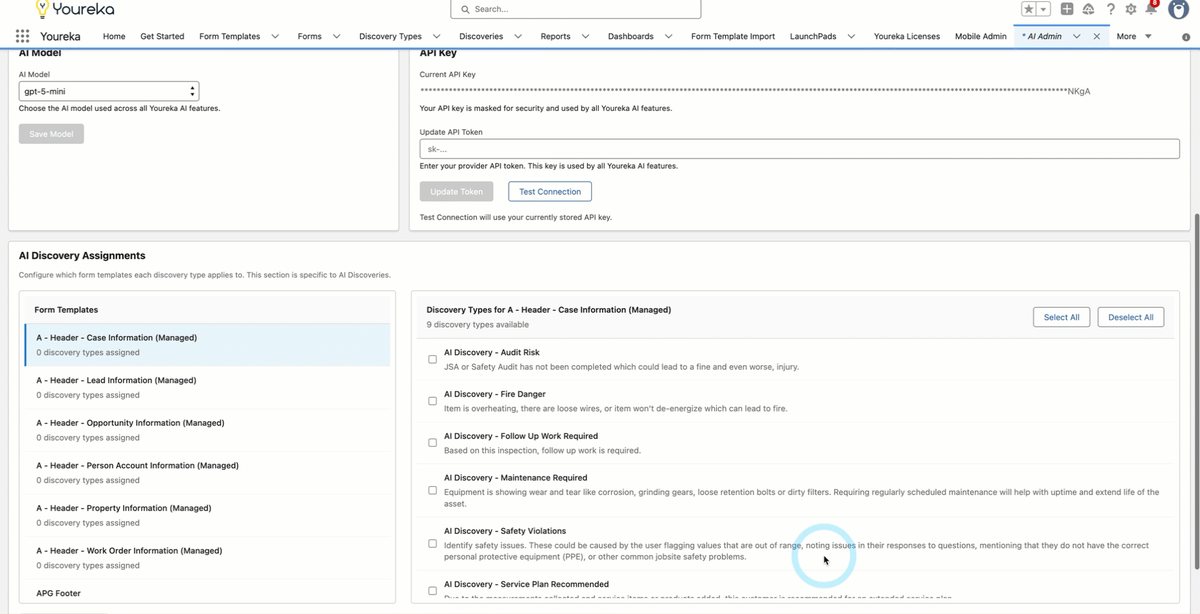The width and height of the screenshot is (1200, 614).
Task: Open the setup gear icon
Action: click(x=1131, y=9)
